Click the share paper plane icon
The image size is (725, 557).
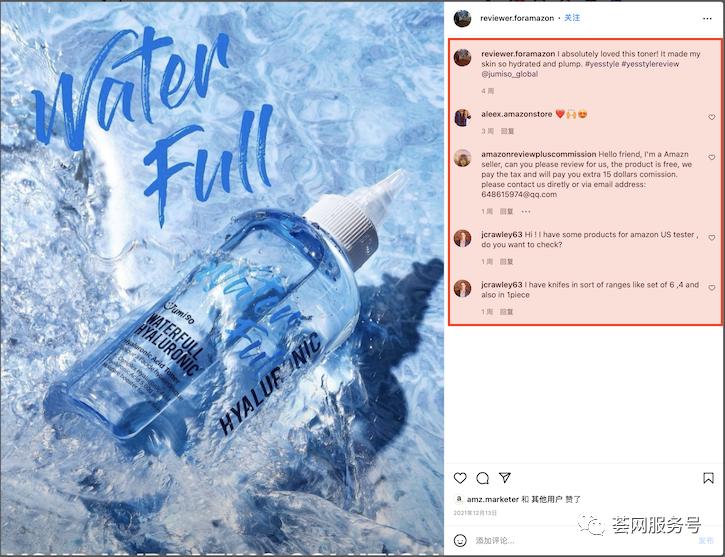click(505, 478)
